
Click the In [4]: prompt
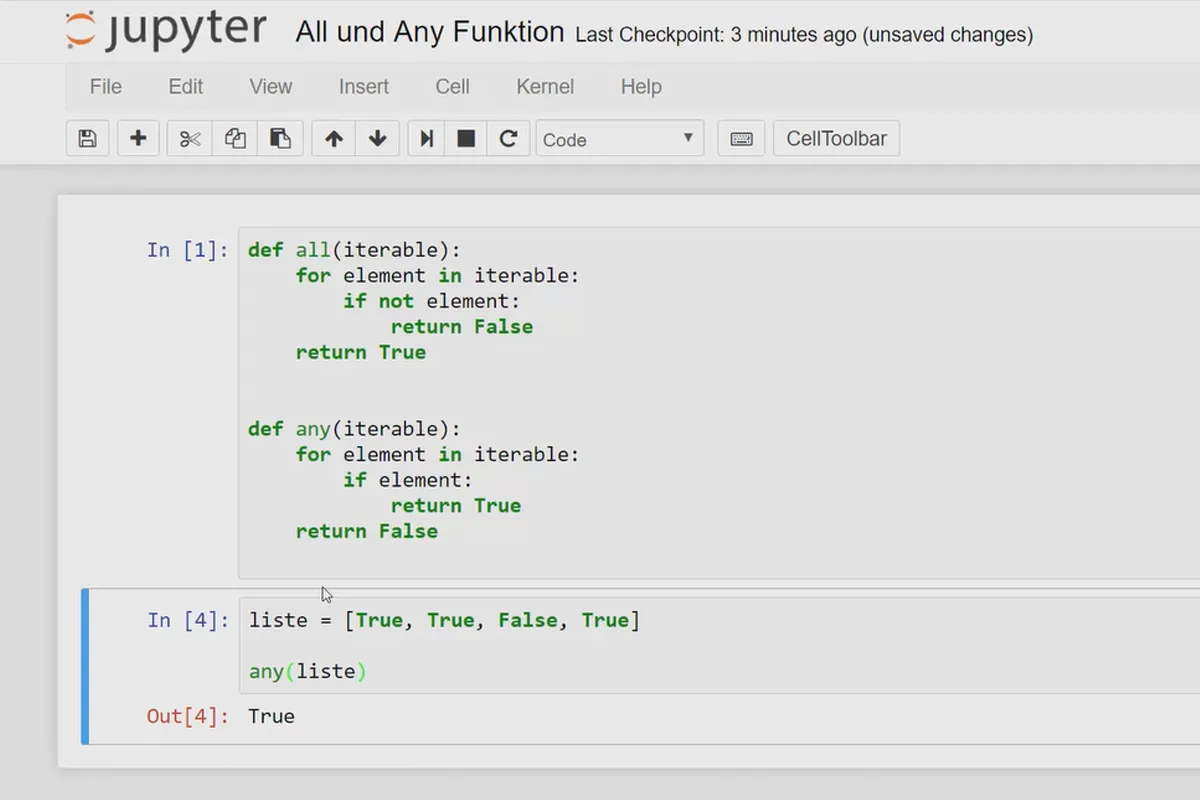[x=187, y=620]
